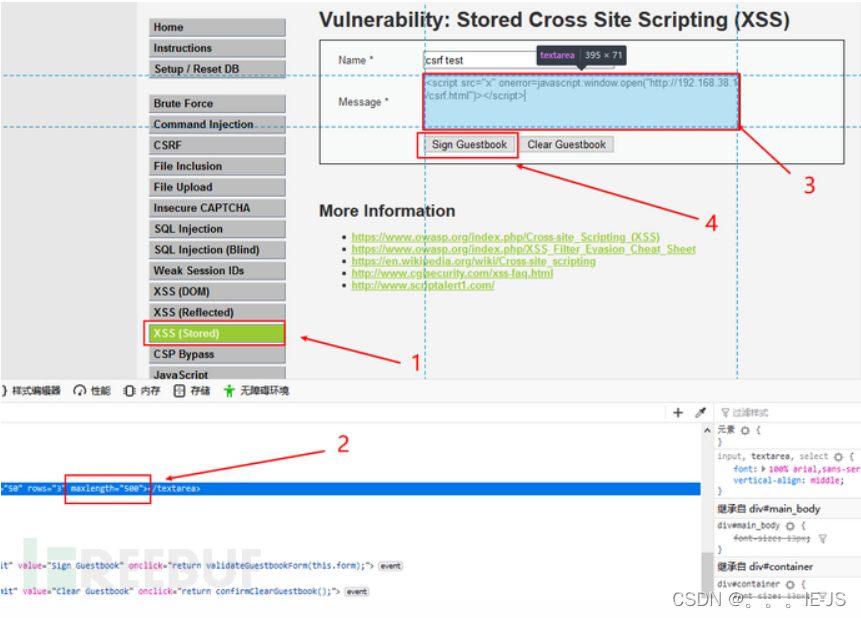Open the Wikipedia Cross-site scripting link
This screenshot has height=618, width=861.
(473, 261)
